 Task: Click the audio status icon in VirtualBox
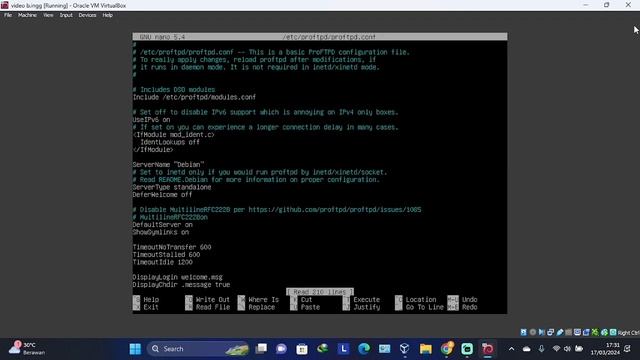542,332
